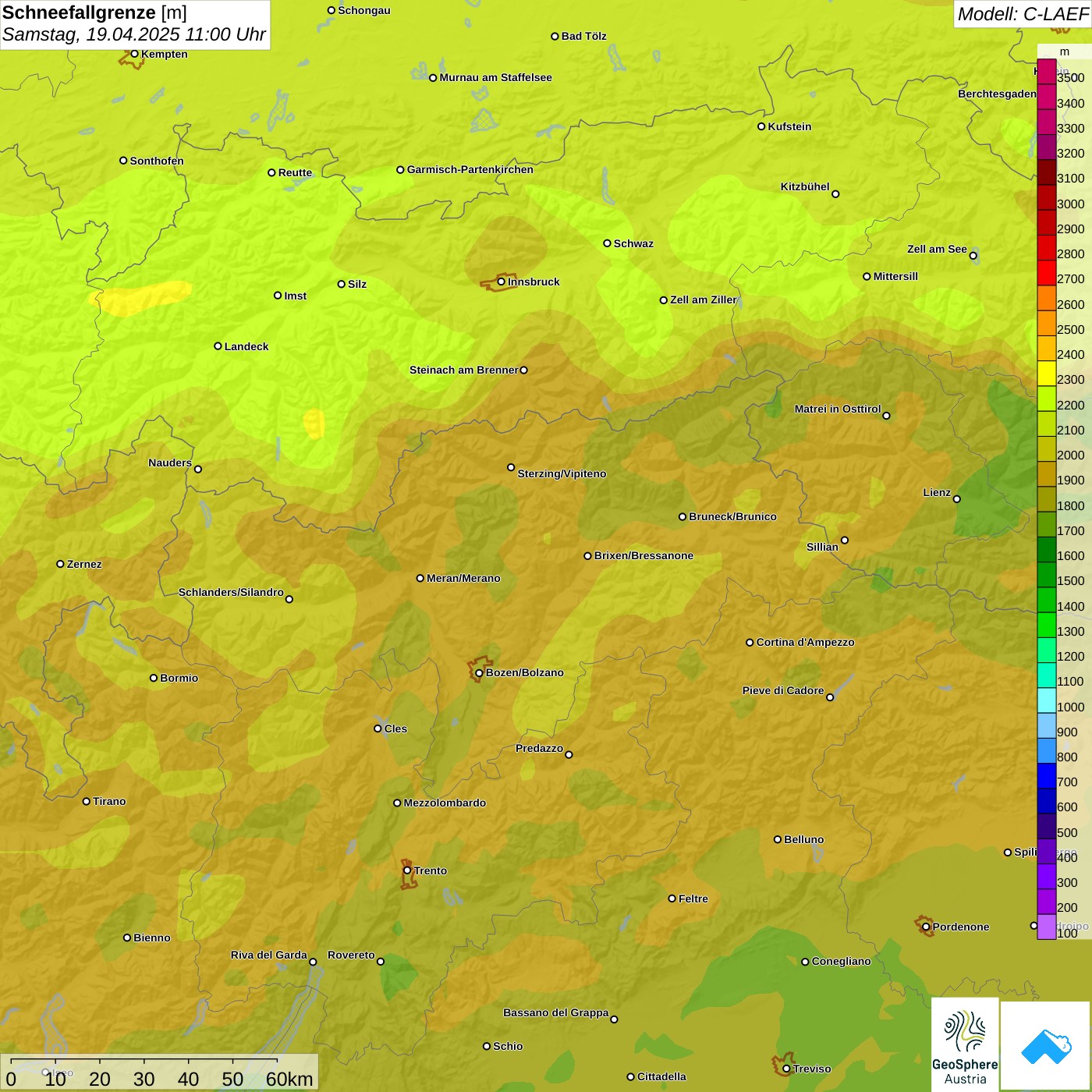
Task: Click the Garmisch-Partenkirchen label
Action: coord(470,169)
